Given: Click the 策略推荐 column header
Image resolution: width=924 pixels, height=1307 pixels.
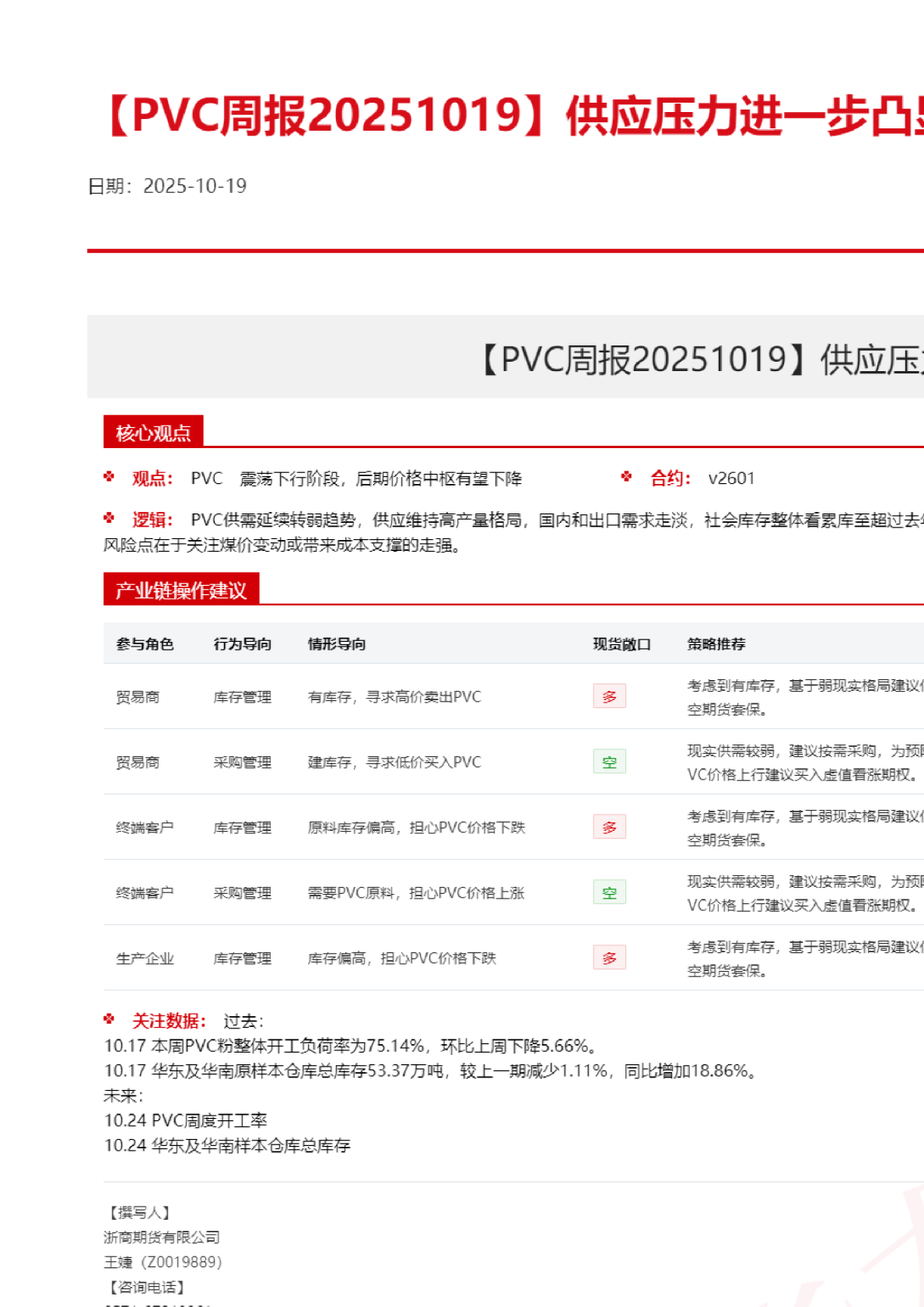Looking at the screenshot, I should tap(716, 644).
